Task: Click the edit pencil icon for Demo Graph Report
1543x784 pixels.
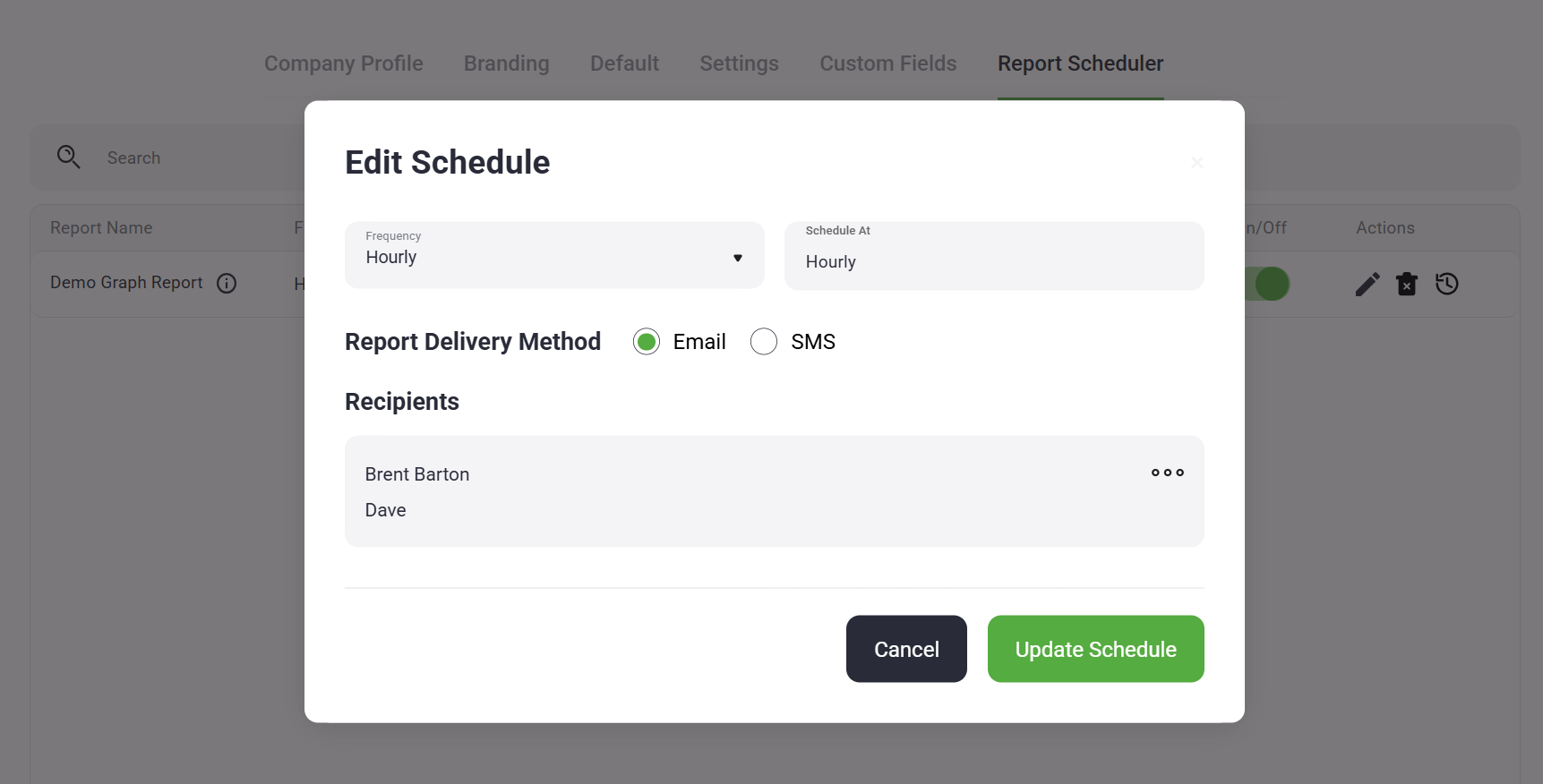Action: (1367, 285)
